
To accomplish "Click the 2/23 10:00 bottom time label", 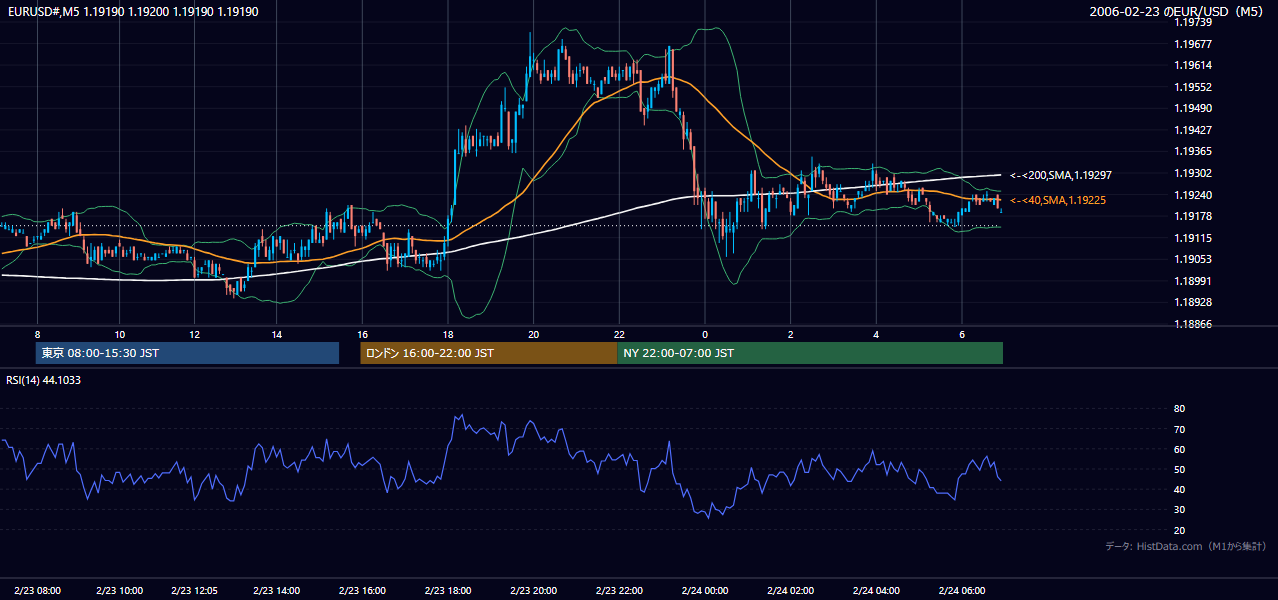I will click(x=119, y=590).
